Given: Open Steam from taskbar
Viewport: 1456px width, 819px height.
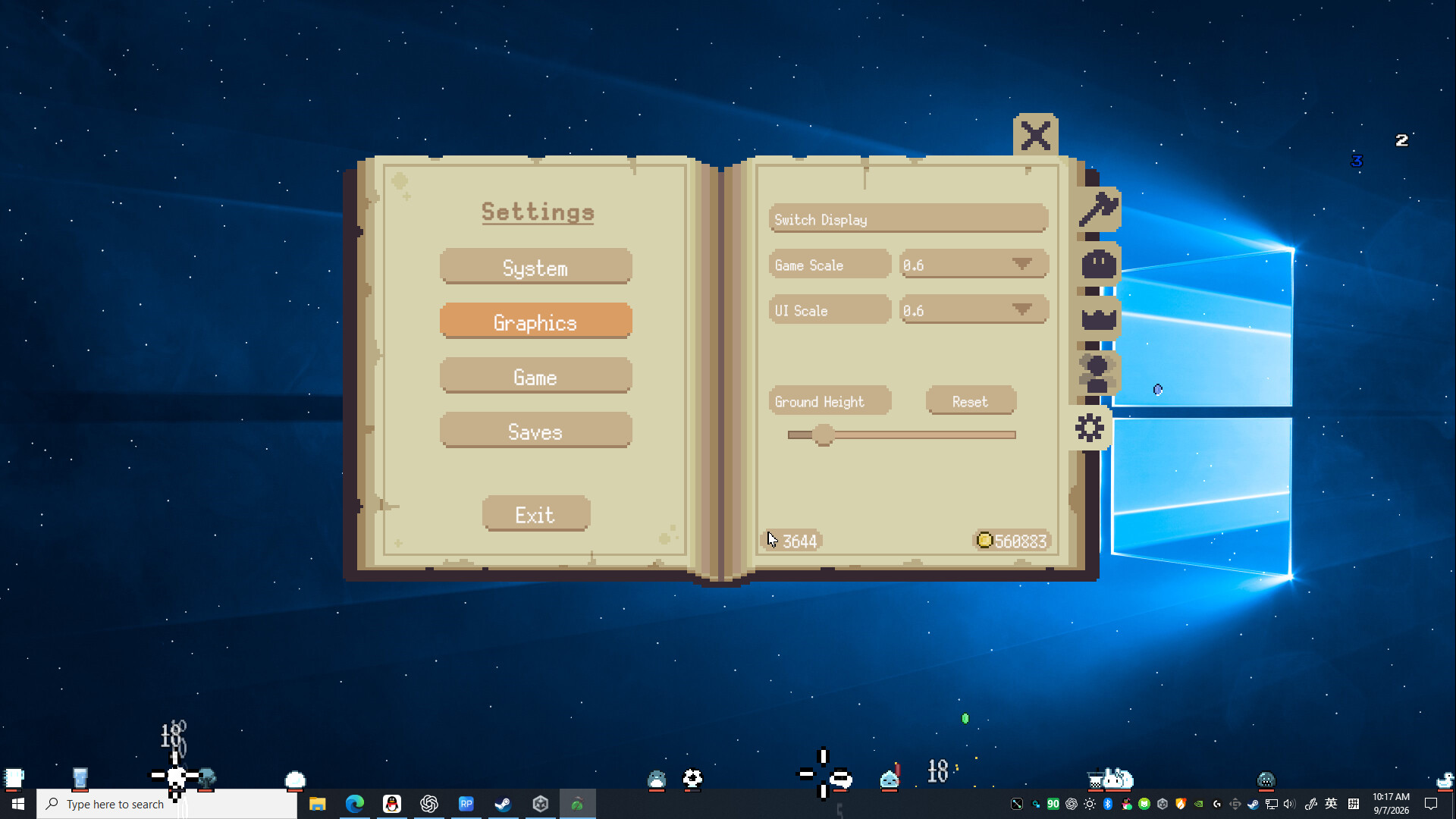Looking at the screenshot, I should (x=503, y=804).
